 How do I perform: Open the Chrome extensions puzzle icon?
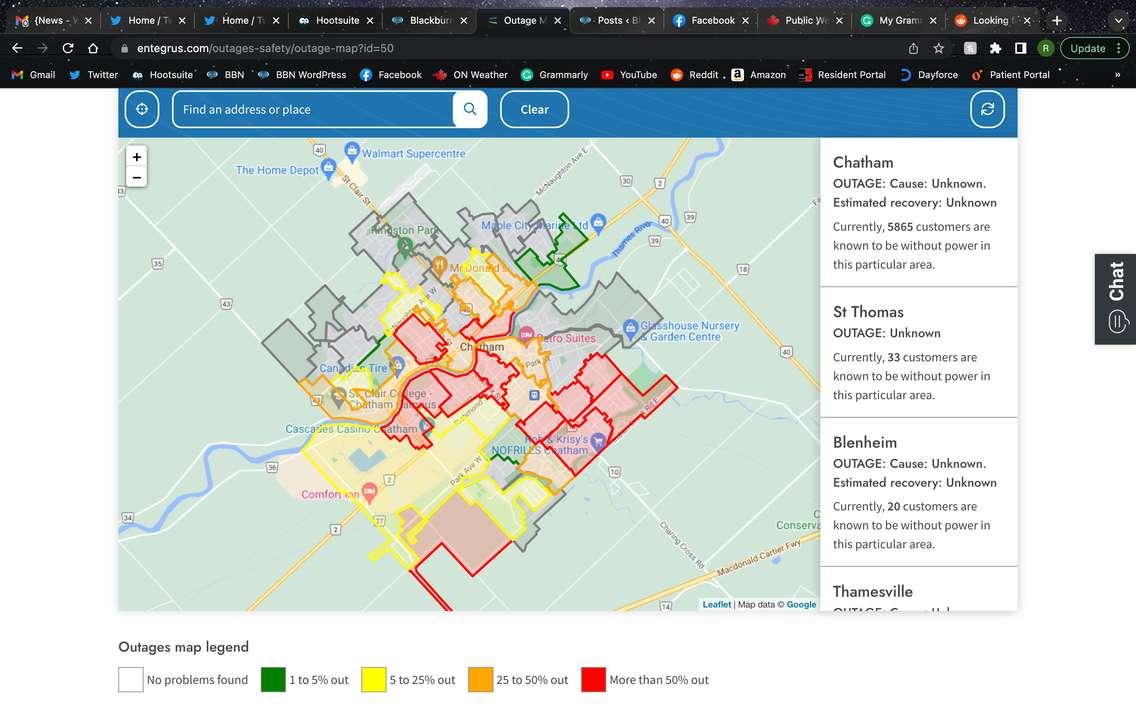(x=995, y=48)
